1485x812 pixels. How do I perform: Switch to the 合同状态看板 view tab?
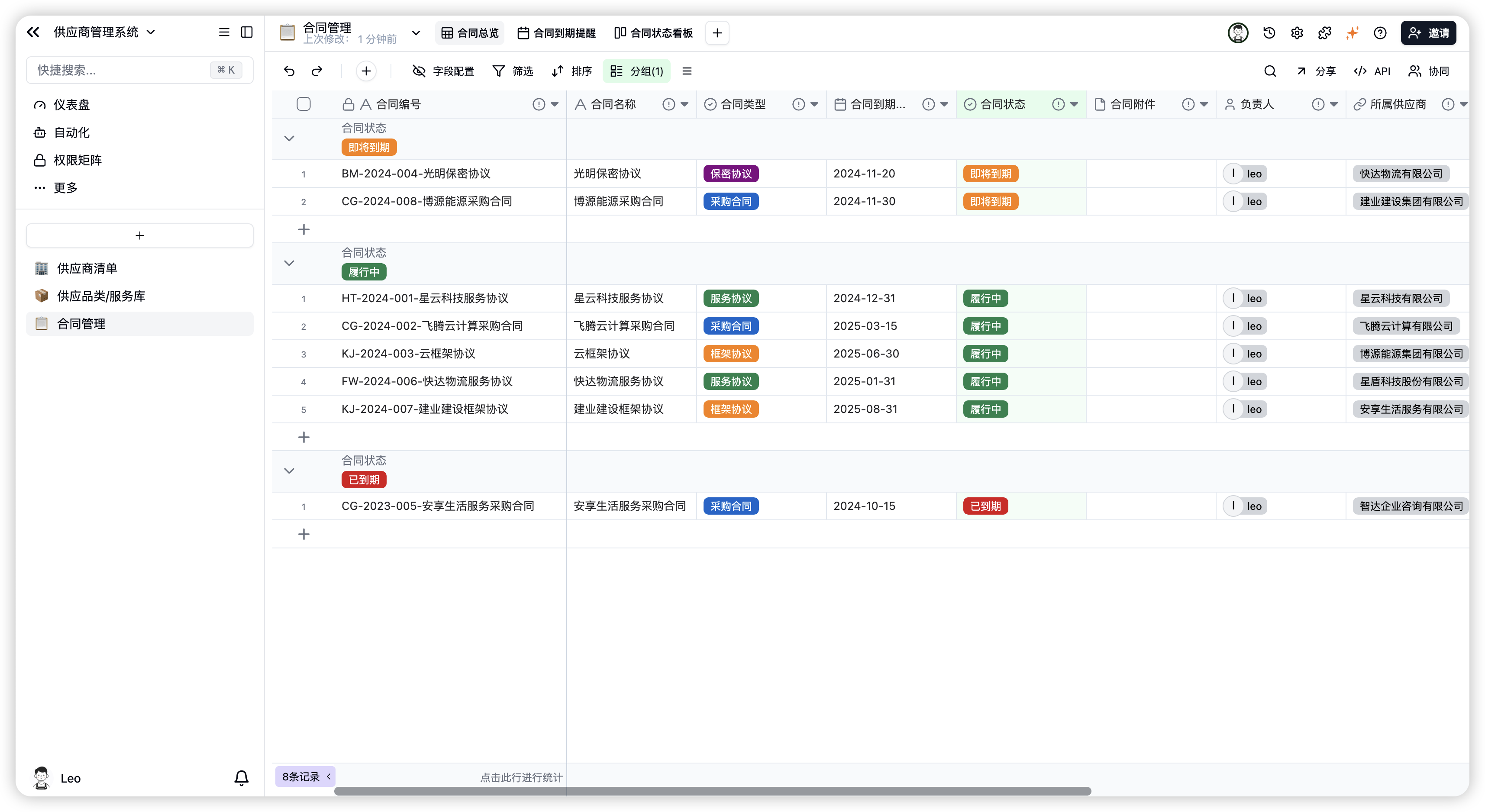(x=653, y=33)
